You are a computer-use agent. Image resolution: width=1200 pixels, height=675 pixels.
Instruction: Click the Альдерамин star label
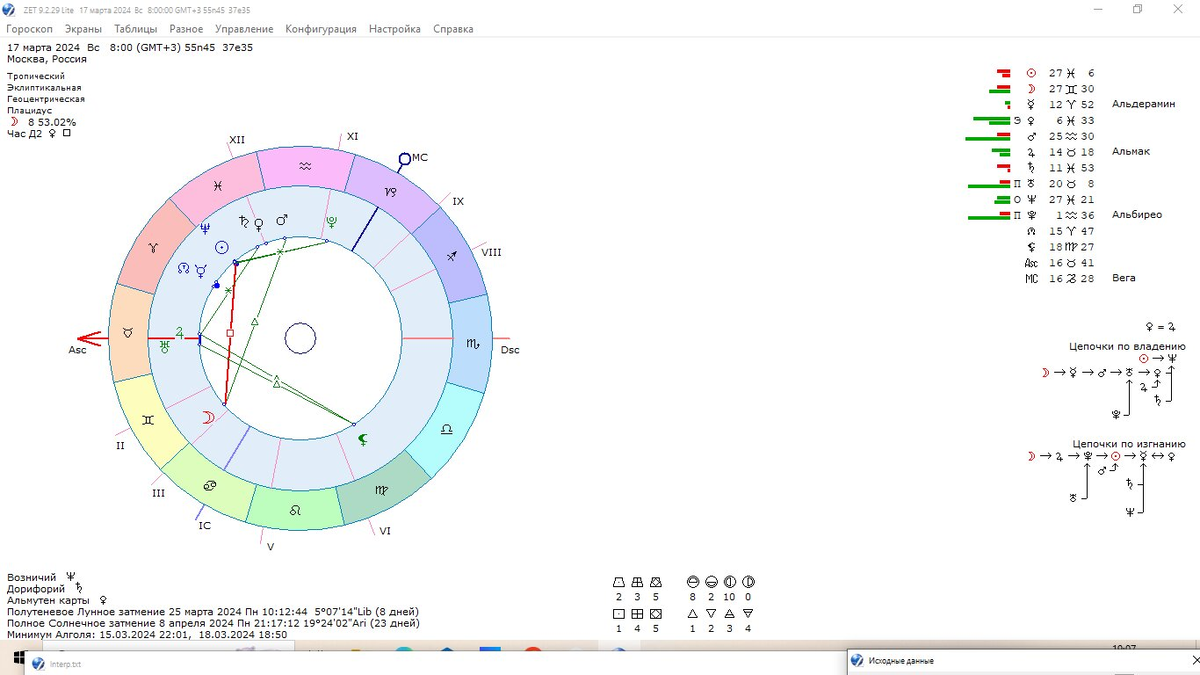click(x=1143, y=104)
